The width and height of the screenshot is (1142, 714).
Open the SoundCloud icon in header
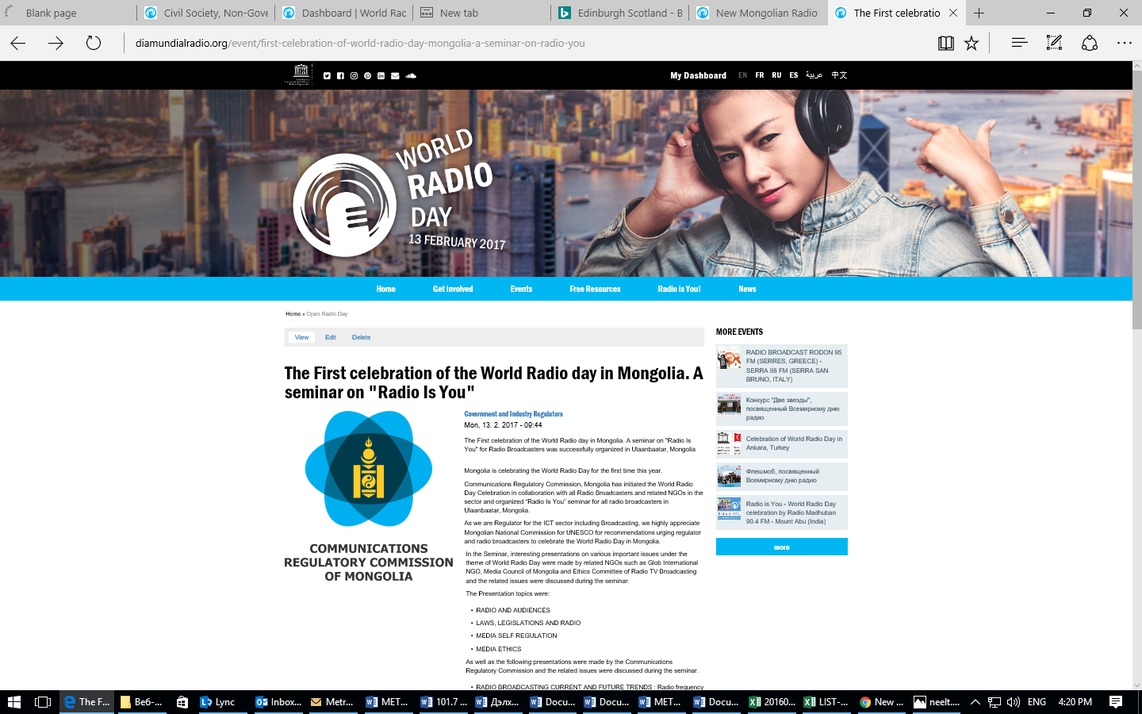411,76
